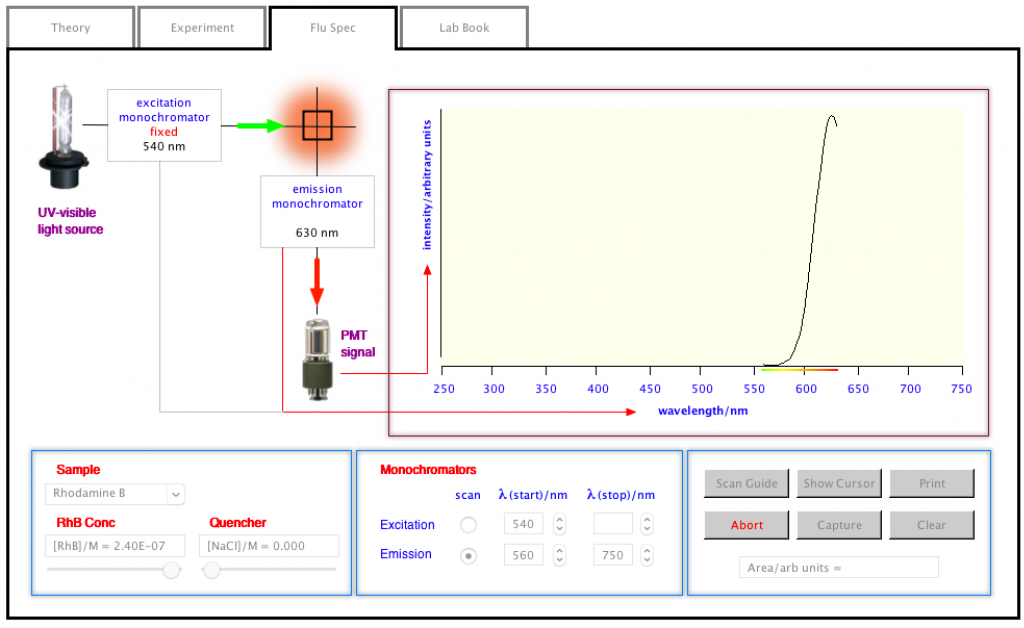1024x628 pixels.
Task: Click the Show Cursor button
Action: coord(839,484)
